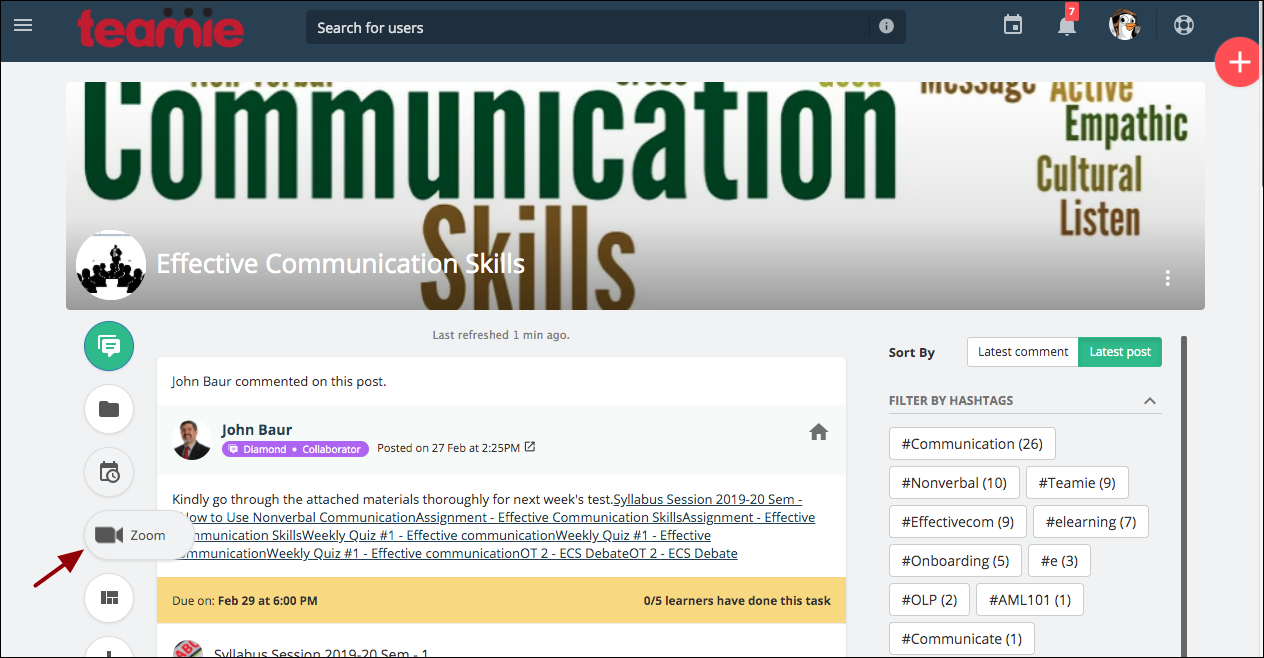
Task: Open the hamburger navigation menu
Action: pos(23,24)
